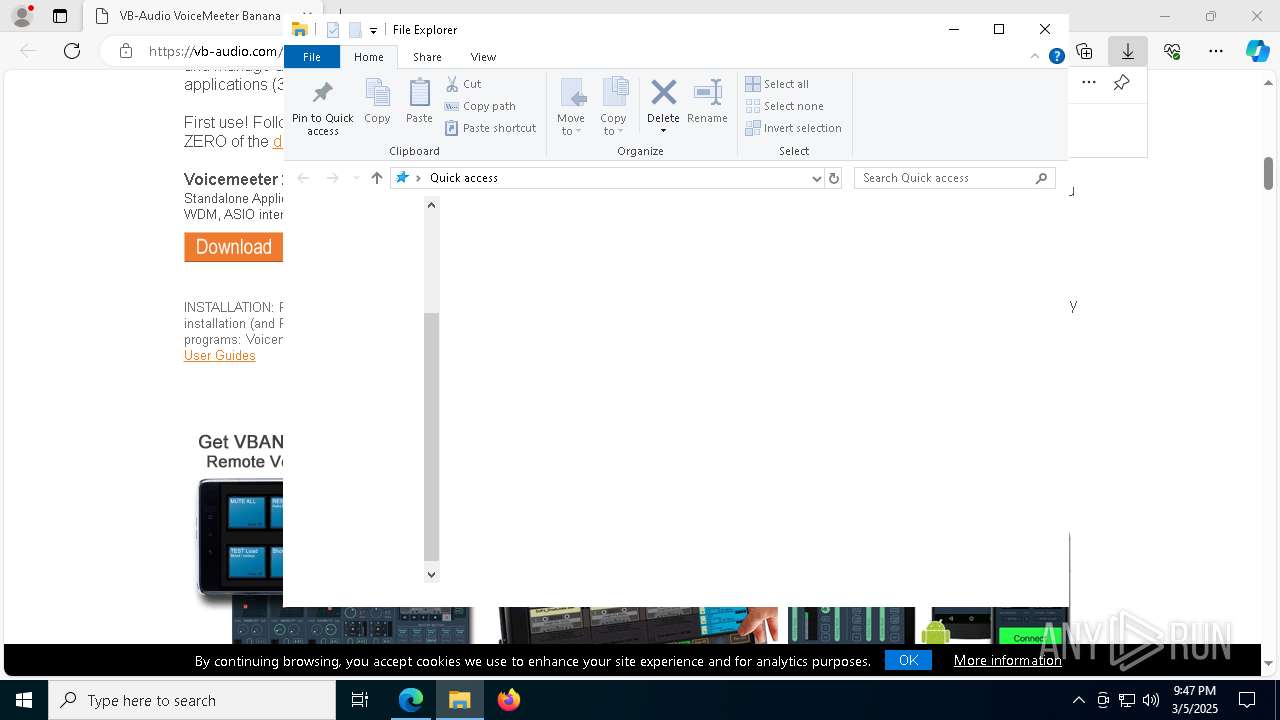1280x720 pixels.
Task: Open the Move to dropdown
Action: [571, 107]
